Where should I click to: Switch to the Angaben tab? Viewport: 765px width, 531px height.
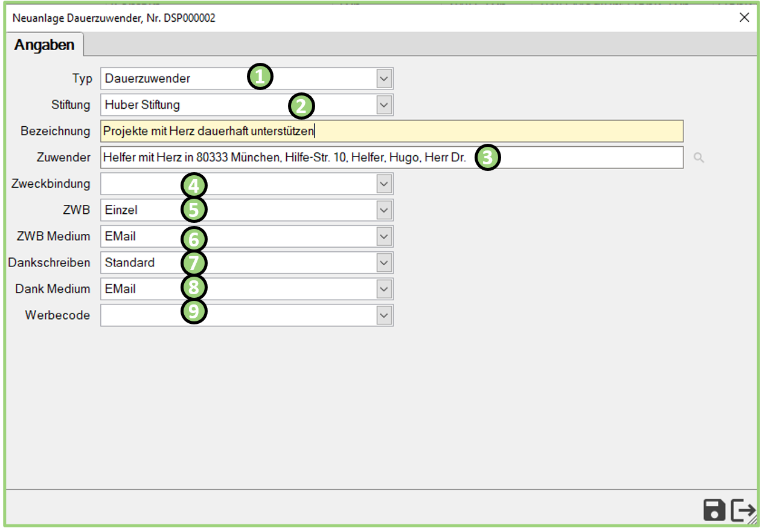(x=46, y=45)
